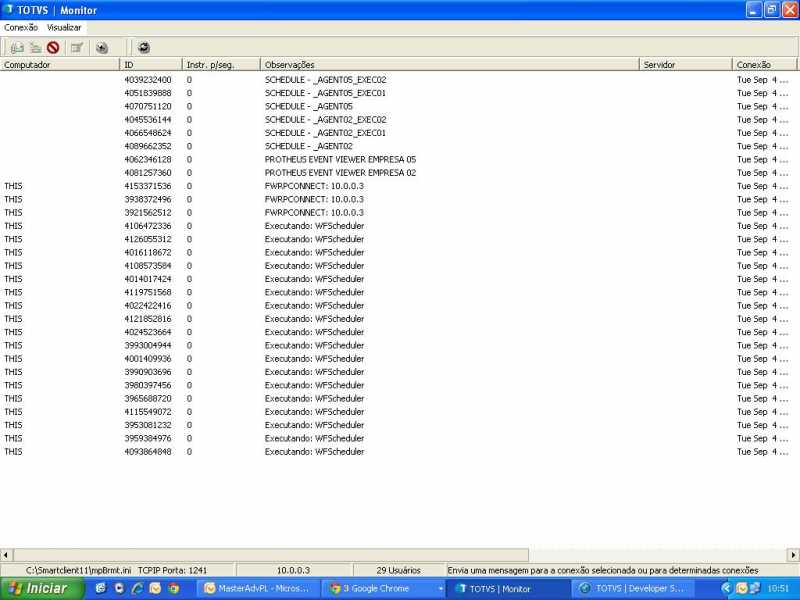Click Executando: WFScheduler in row ID 3990903696

tap(314, 372)
